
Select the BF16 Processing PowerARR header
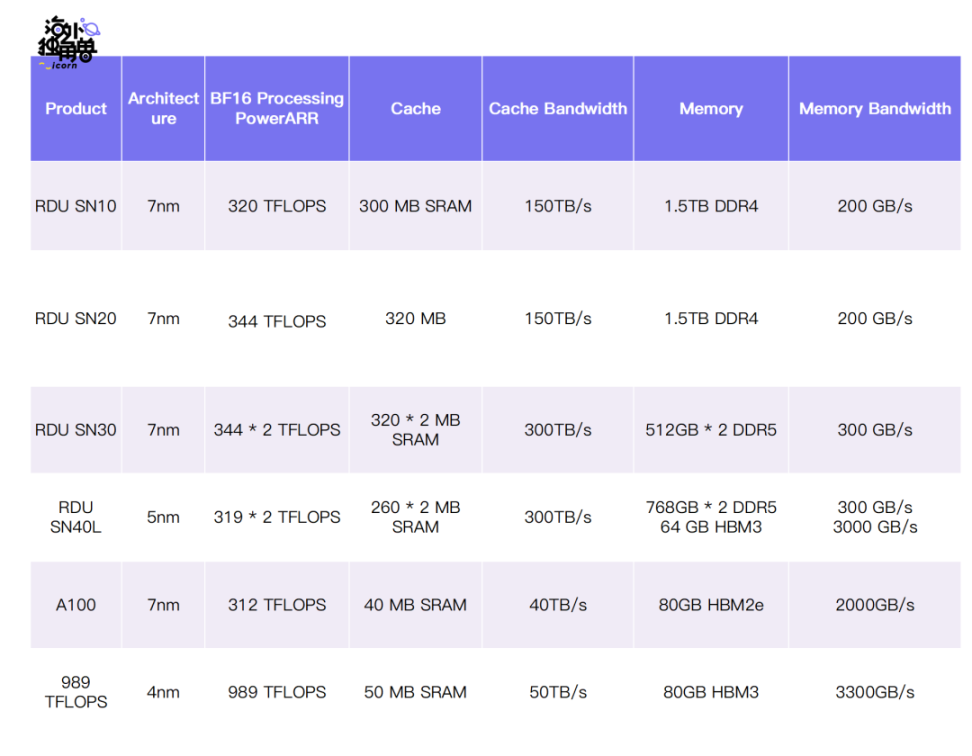click(x=276, y=108)
